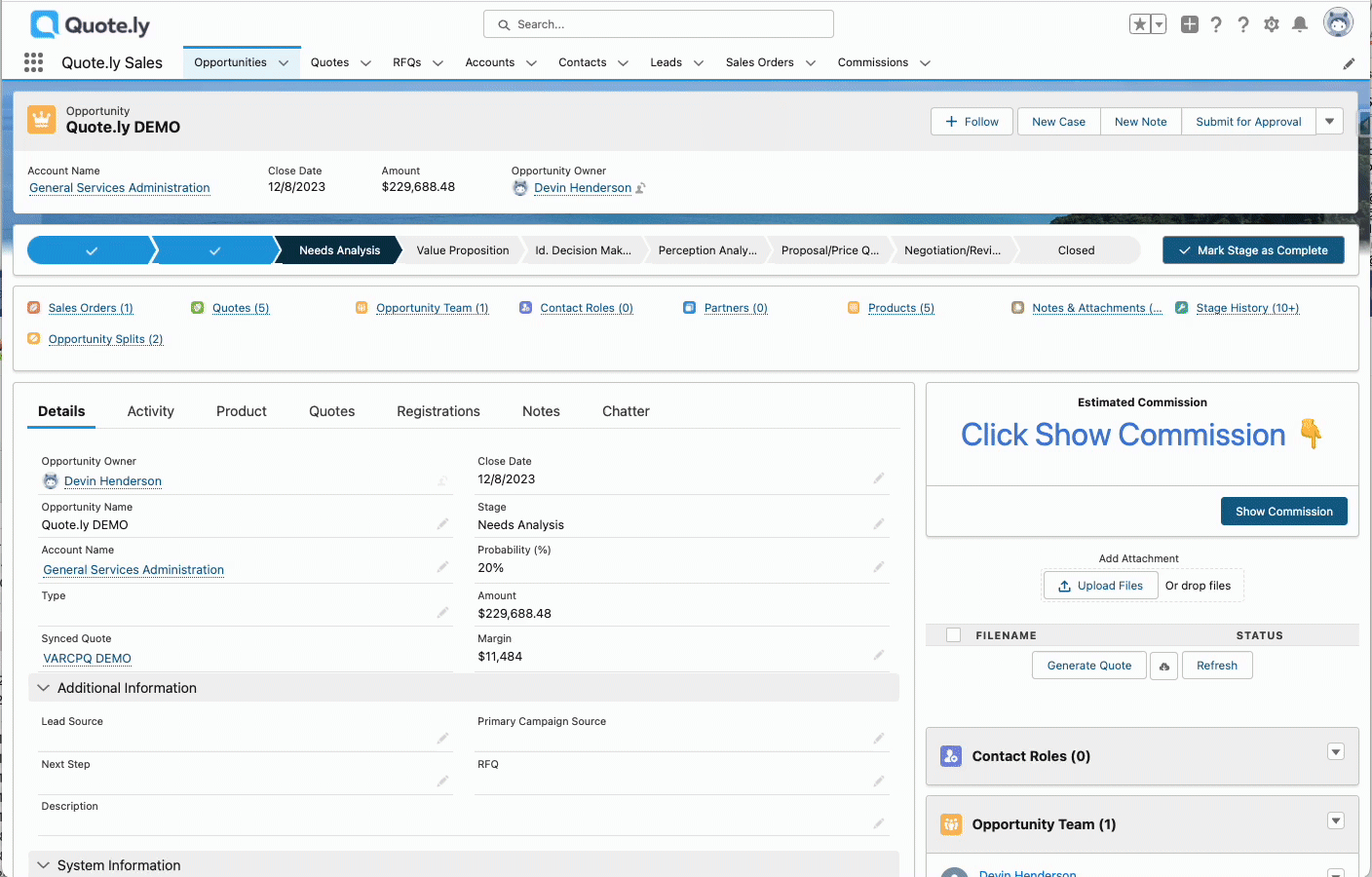Click the edit pencil for Stage field
Screen dimensions: 1372x877
[879, 524]
